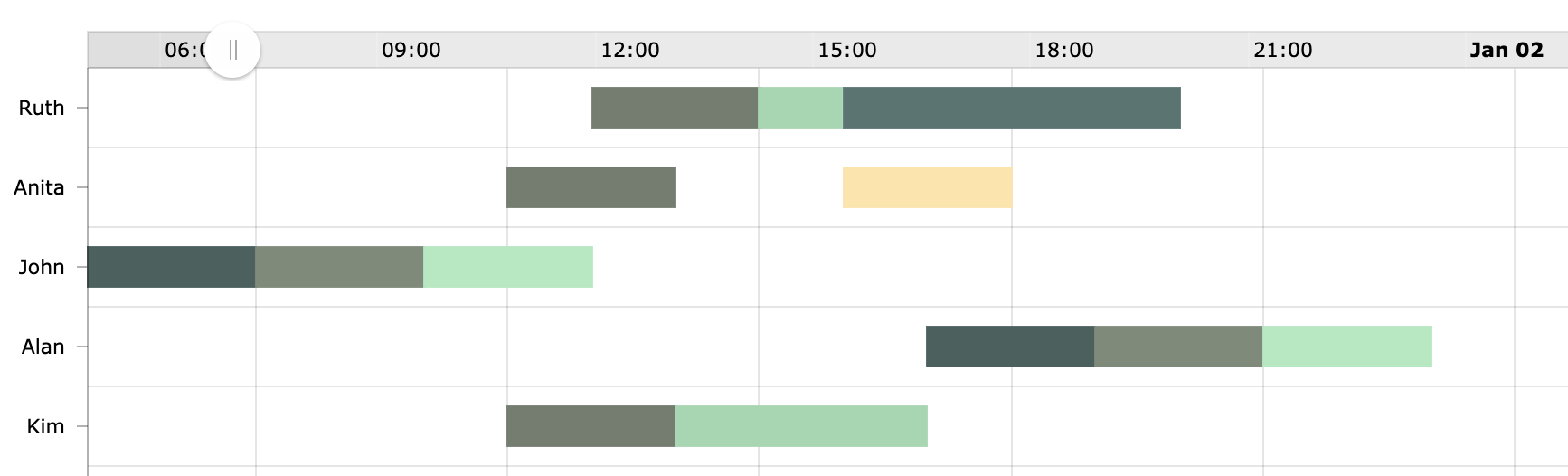The height and width of the screenshot is (476, 1568).
Task: Select Ruth's light green bar segment
Action: (800, 108)
